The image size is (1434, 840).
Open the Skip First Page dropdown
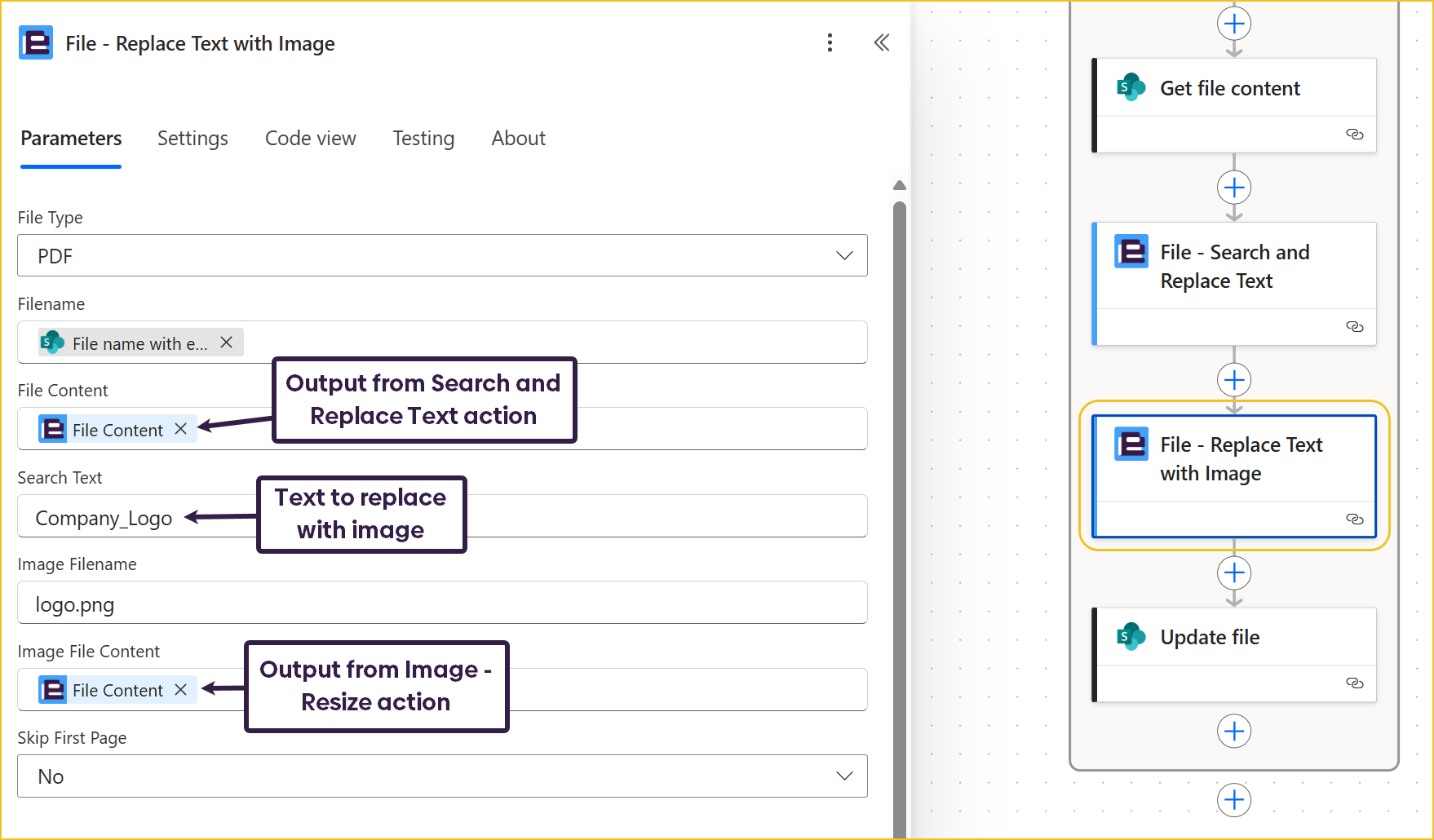[x=844, y=776]
